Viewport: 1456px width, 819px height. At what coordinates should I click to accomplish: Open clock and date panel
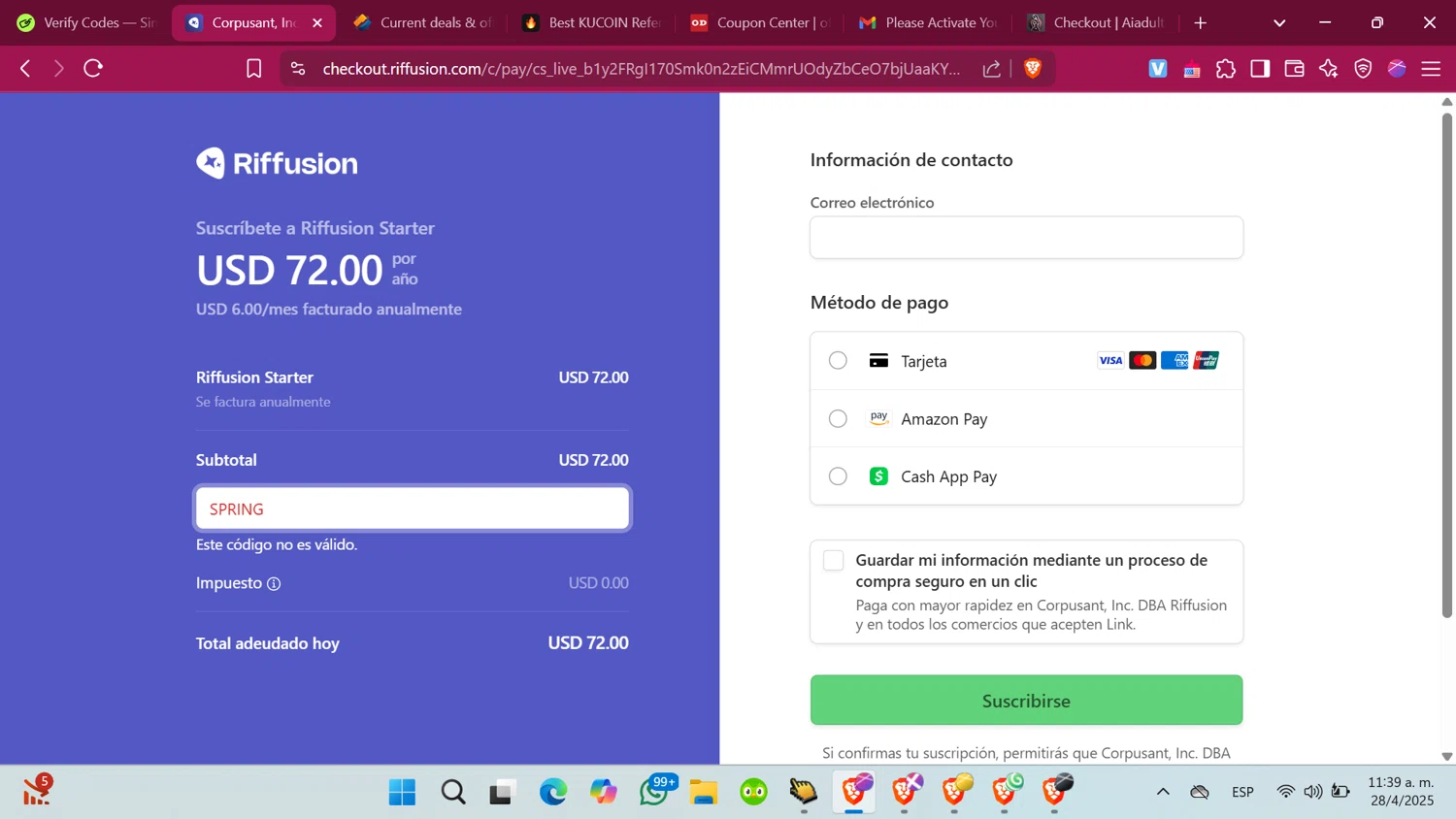pyautogui.click(x=1401, y=792)
